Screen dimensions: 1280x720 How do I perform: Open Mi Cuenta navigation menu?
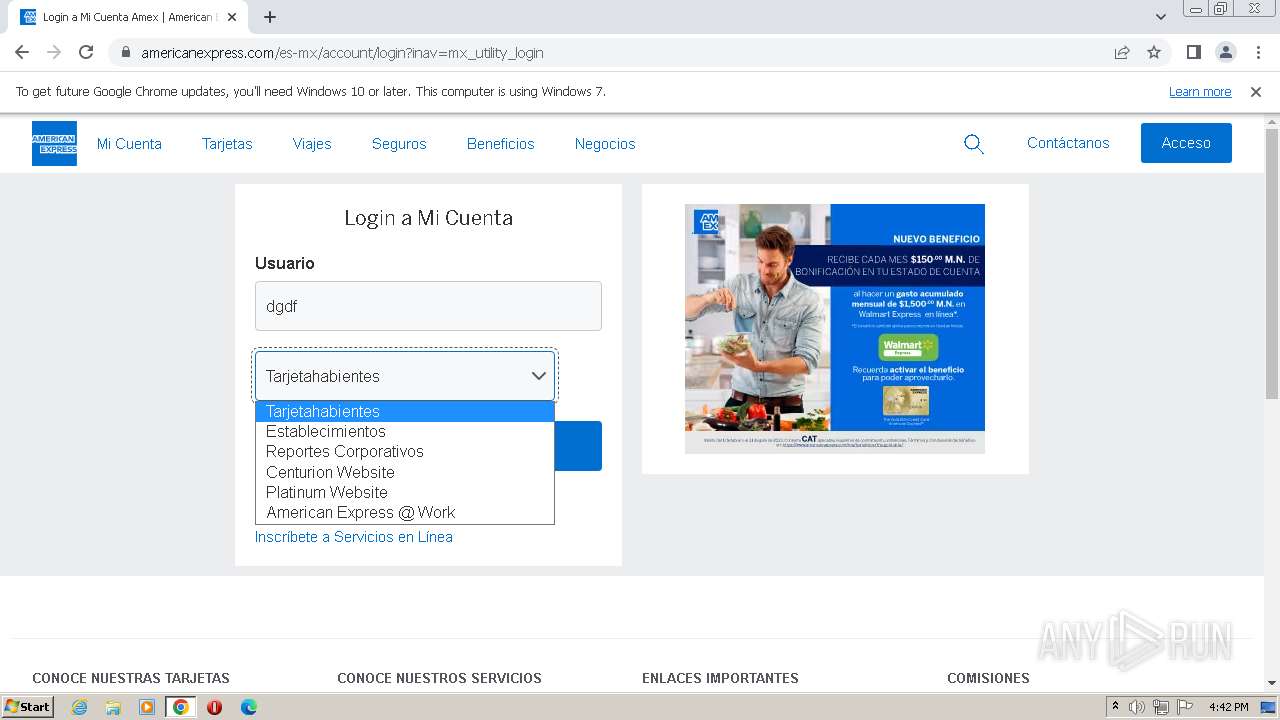[129, 144]
